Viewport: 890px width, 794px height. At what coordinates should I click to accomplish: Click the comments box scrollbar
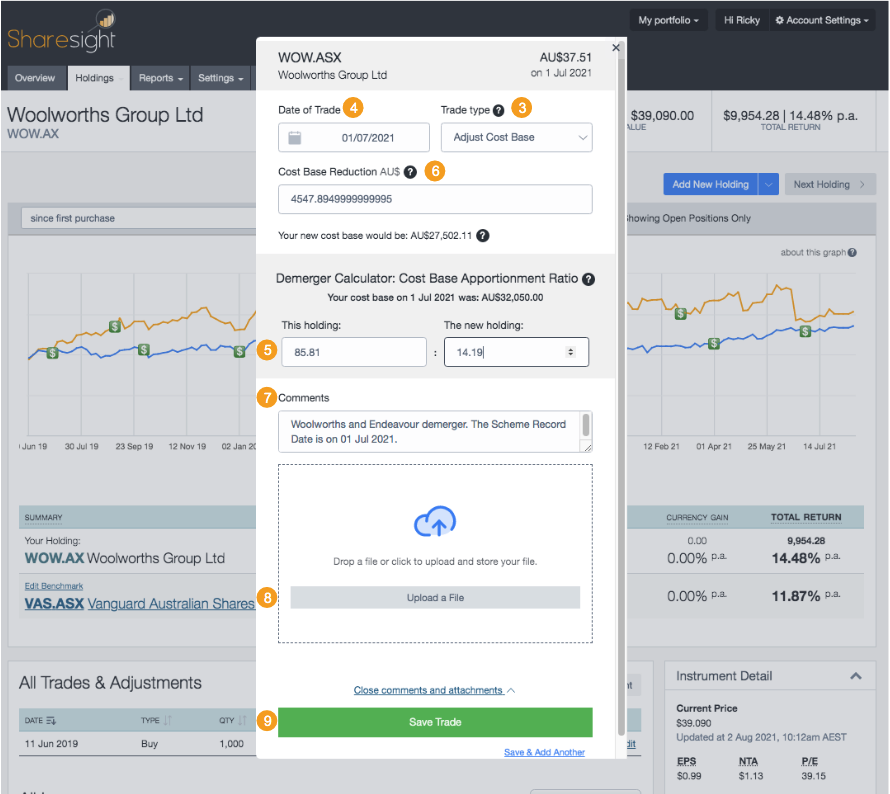[586, 426]
